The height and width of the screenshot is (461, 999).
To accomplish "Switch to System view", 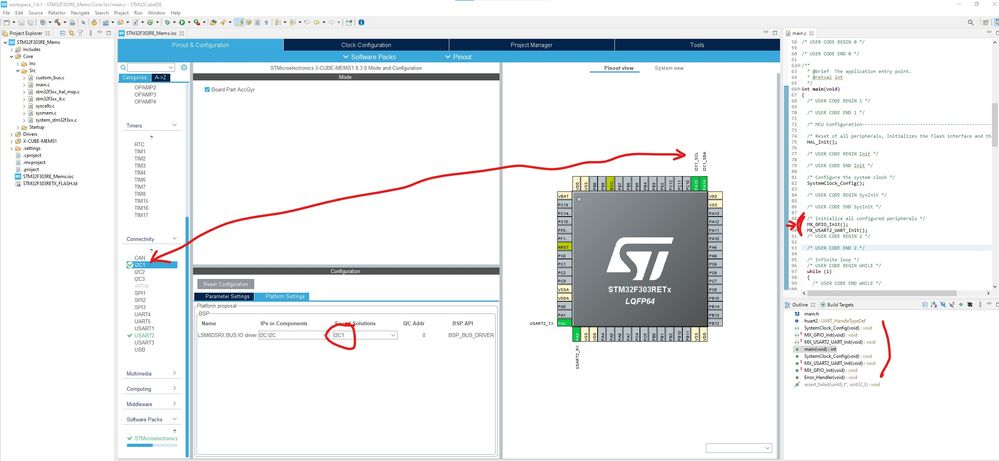I will [x=669, y=68].
